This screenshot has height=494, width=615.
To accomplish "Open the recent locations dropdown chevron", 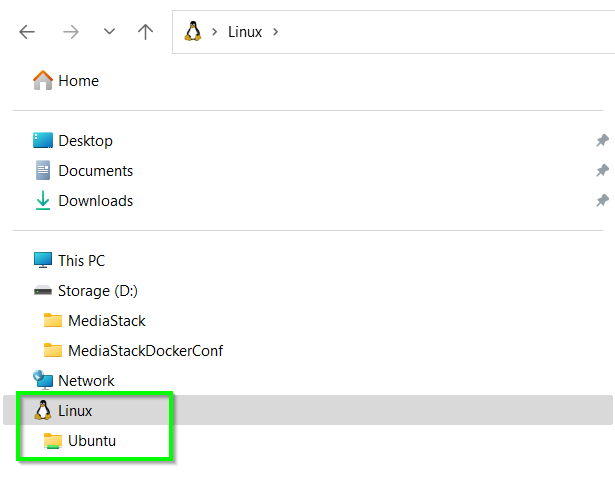I will (x=109, y=32).
